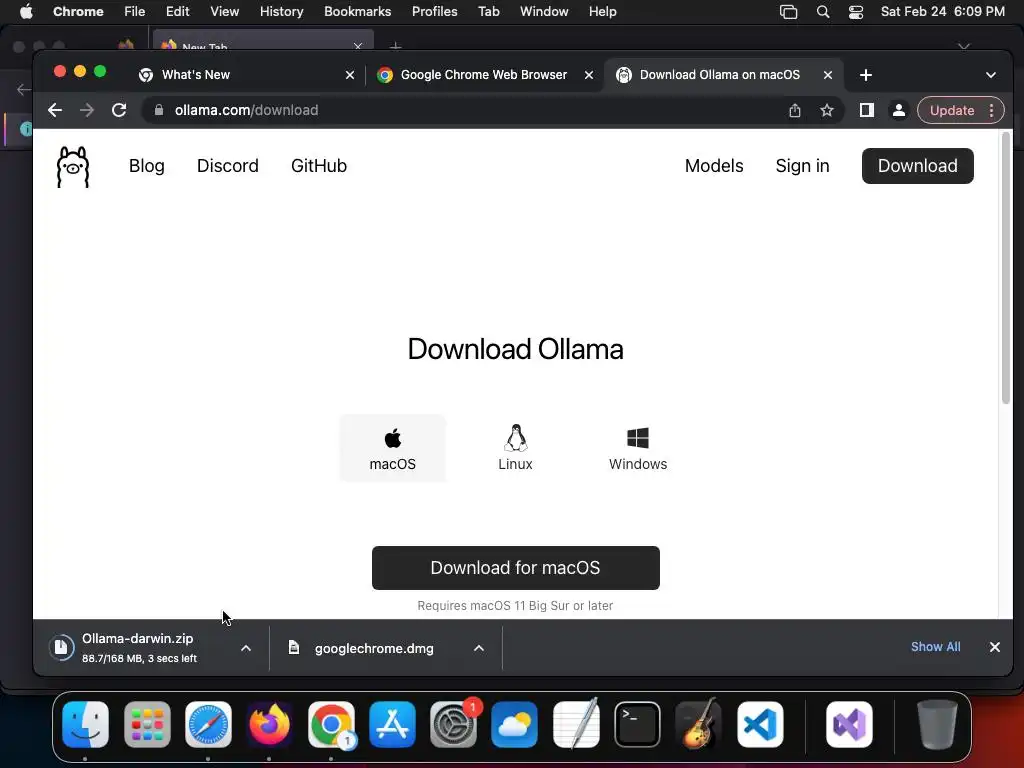Viewport: 1024px width, 768px height.
Task: Expand options for Ollama-darwin.zip download
Action: coord(246,648)
